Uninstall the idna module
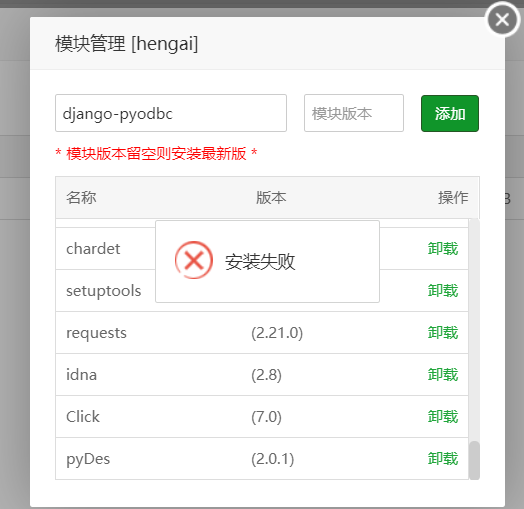The width and height of the screenshot is (524, 509). [x=443, y=375]
